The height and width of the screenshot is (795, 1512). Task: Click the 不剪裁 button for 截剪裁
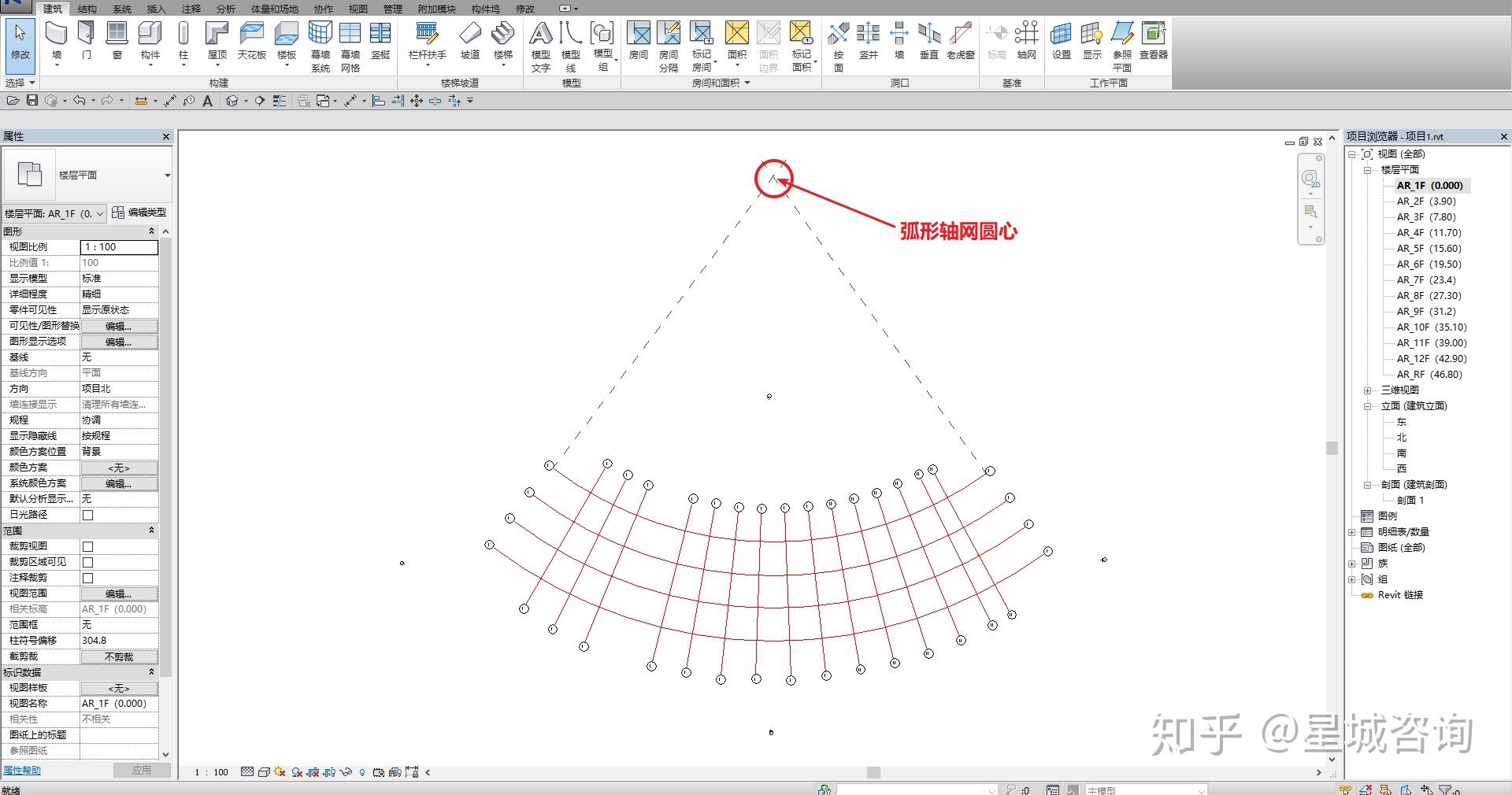click(119, 656)
